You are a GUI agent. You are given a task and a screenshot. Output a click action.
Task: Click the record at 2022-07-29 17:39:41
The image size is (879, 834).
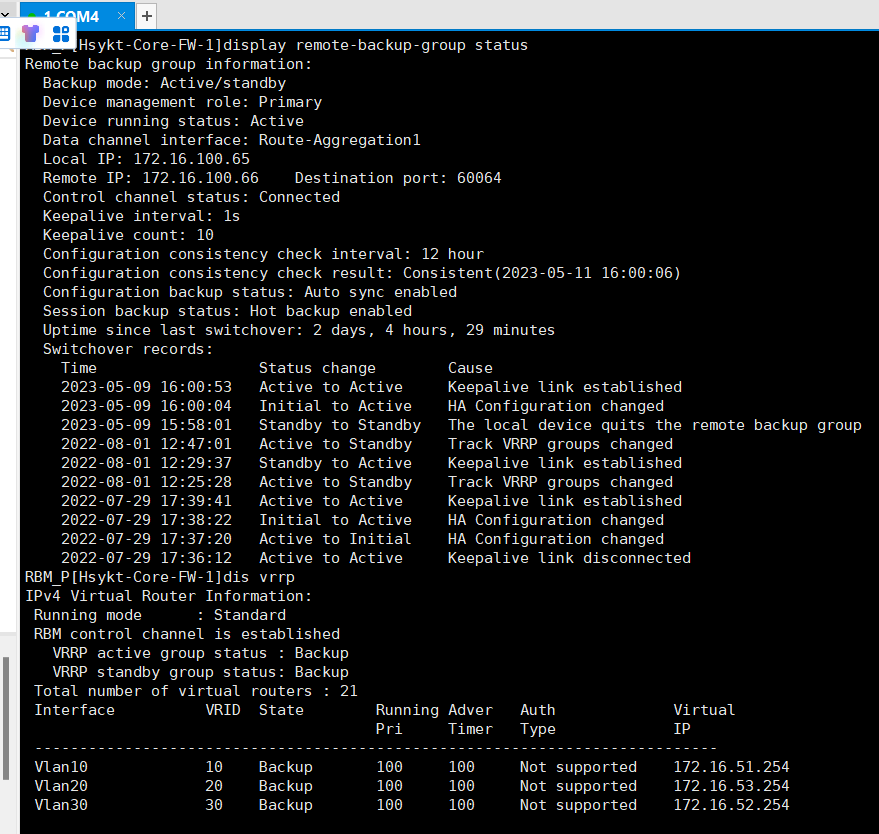tap(371, 502)
